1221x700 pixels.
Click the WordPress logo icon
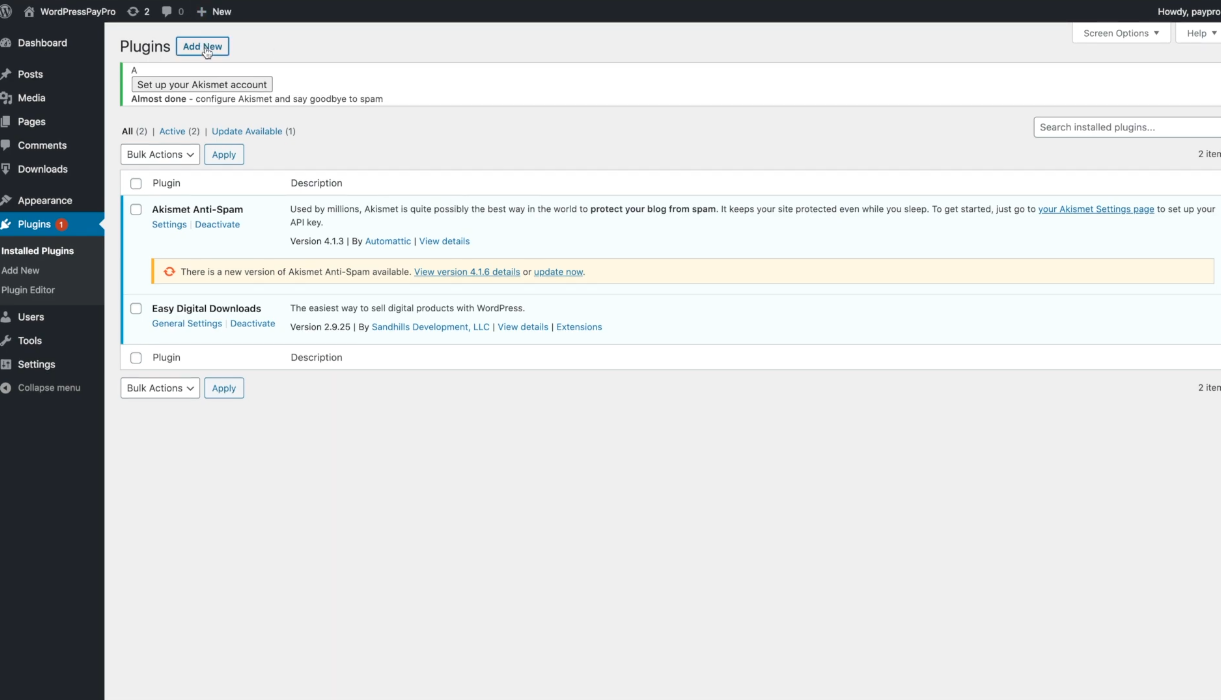coord(6,11)
